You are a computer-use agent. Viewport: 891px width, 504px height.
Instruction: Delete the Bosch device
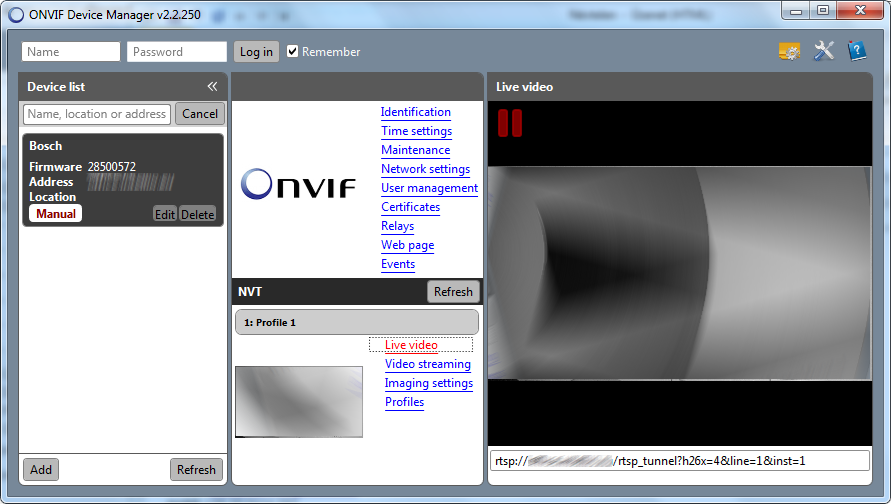197,214
